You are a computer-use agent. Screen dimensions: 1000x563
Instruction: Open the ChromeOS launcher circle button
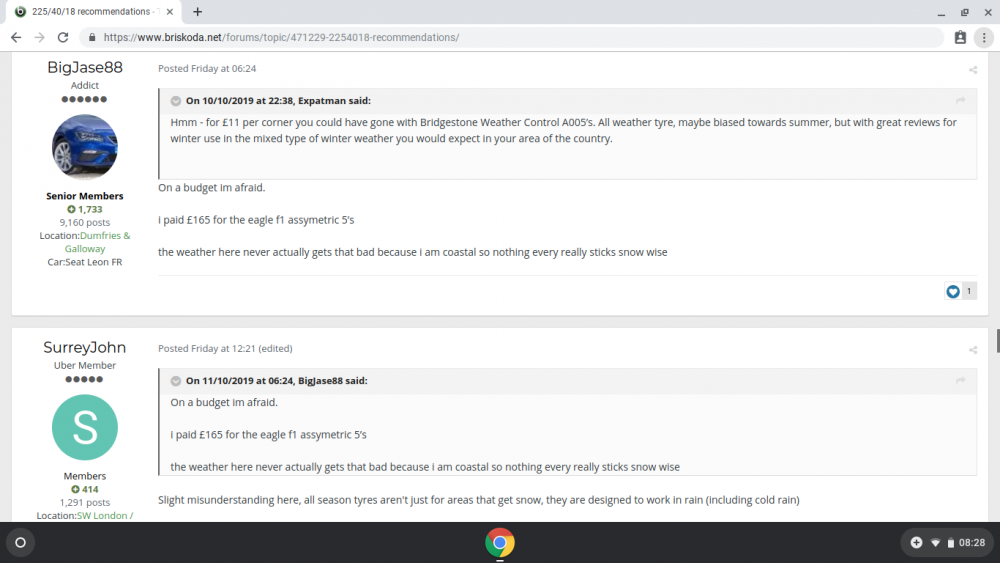pyautogui.click(x=20, y=543)
